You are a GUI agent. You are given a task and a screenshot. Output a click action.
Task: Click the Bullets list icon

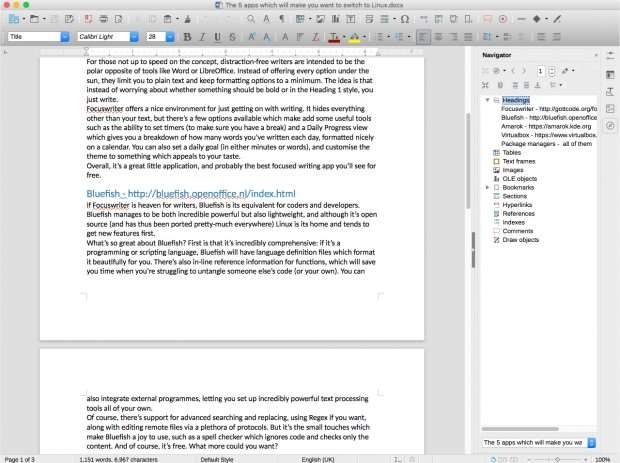coord(380,37)
